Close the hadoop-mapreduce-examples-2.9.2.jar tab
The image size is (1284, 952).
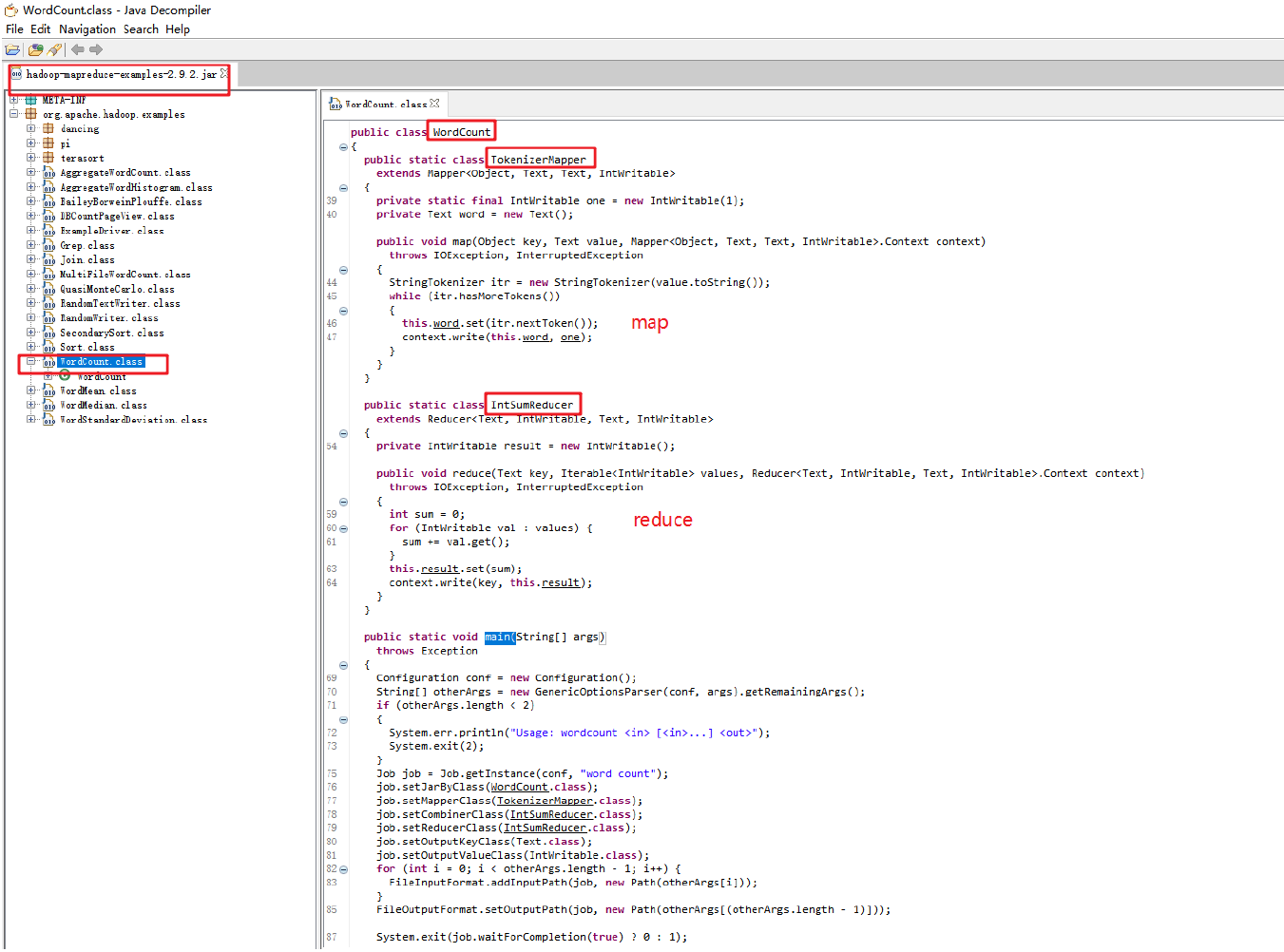click(224, 73)
